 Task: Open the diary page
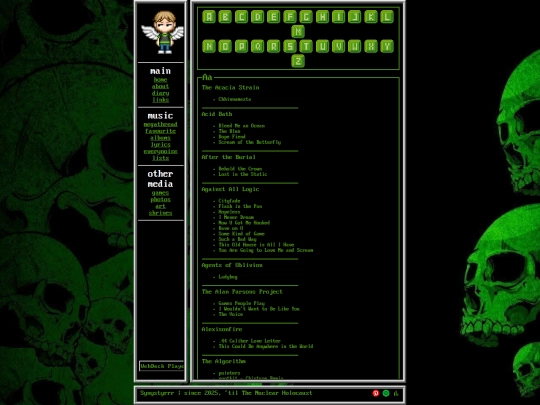160,93
